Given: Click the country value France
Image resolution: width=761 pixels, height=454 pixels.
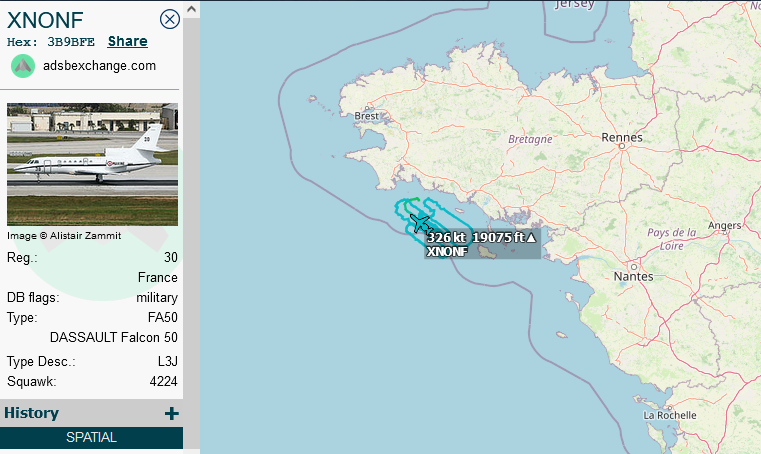Looking at the screenshot, I should pos(158,277).
